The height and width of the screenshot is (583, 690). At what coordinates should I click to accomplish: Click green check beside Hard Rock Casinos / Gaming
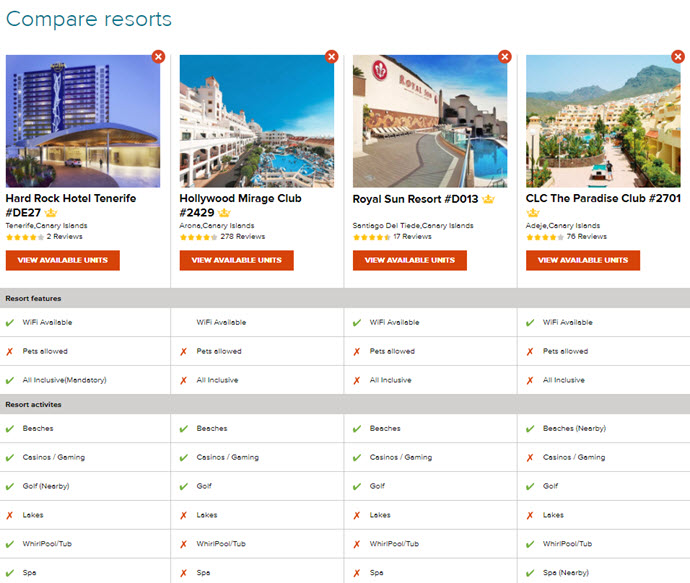[x=10, y=458]
